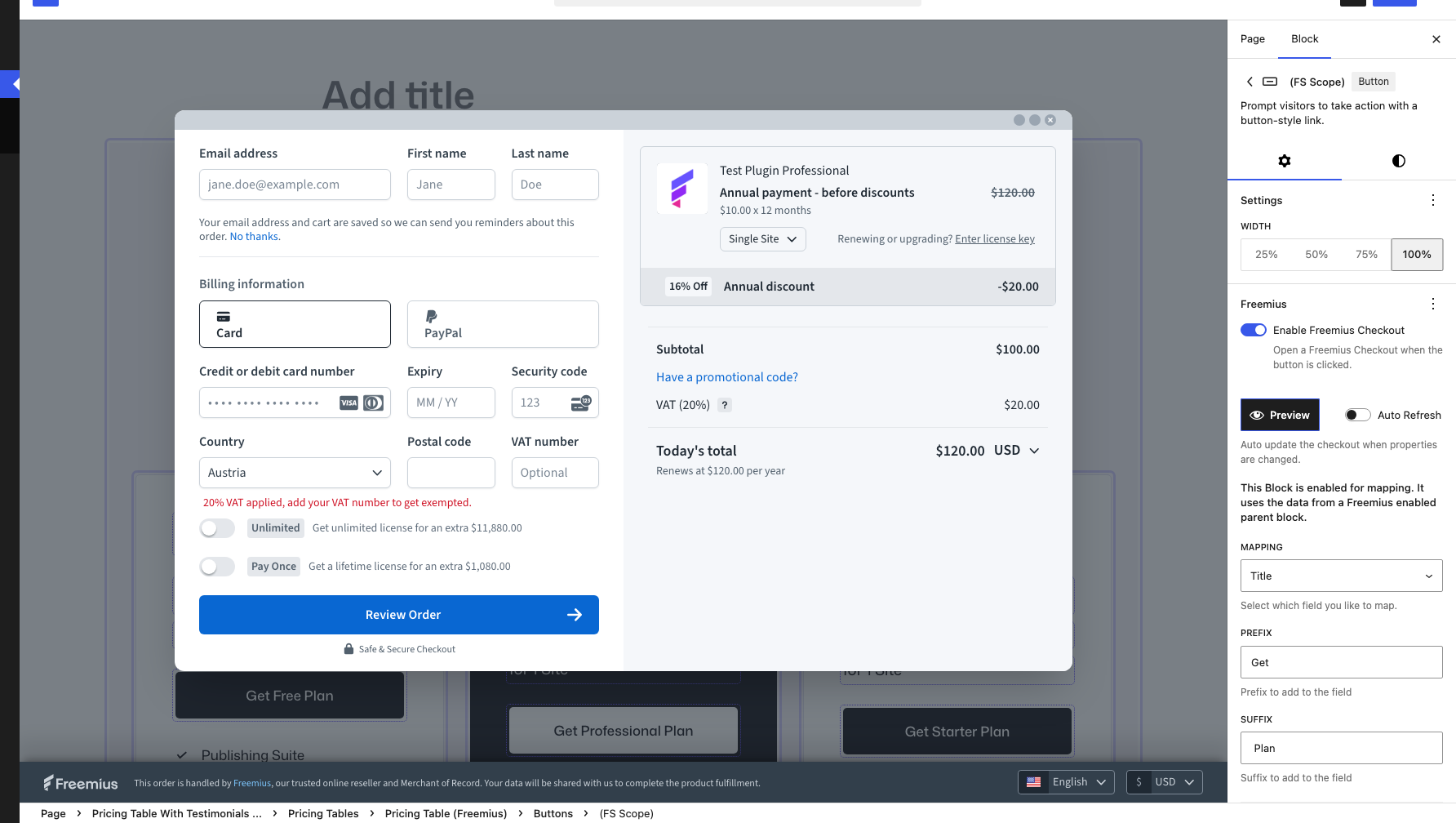Click the VAT number field
The image size is (1456, 823).
pyautogui.click(x=555, y=473)
